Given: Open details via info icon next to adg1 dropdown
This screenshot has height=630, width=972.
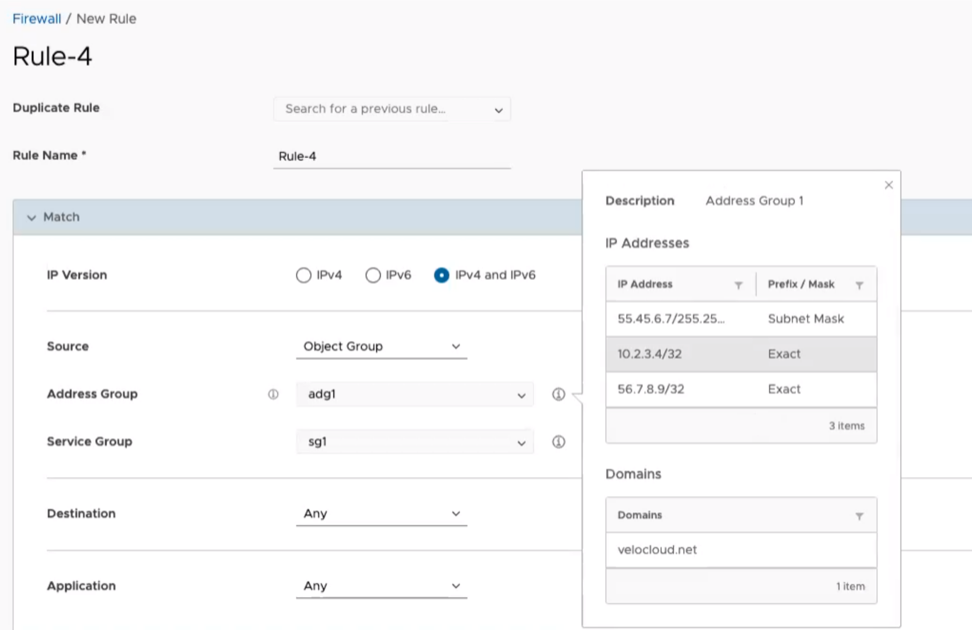Looking at the screenshot, I should coord(559,394).
